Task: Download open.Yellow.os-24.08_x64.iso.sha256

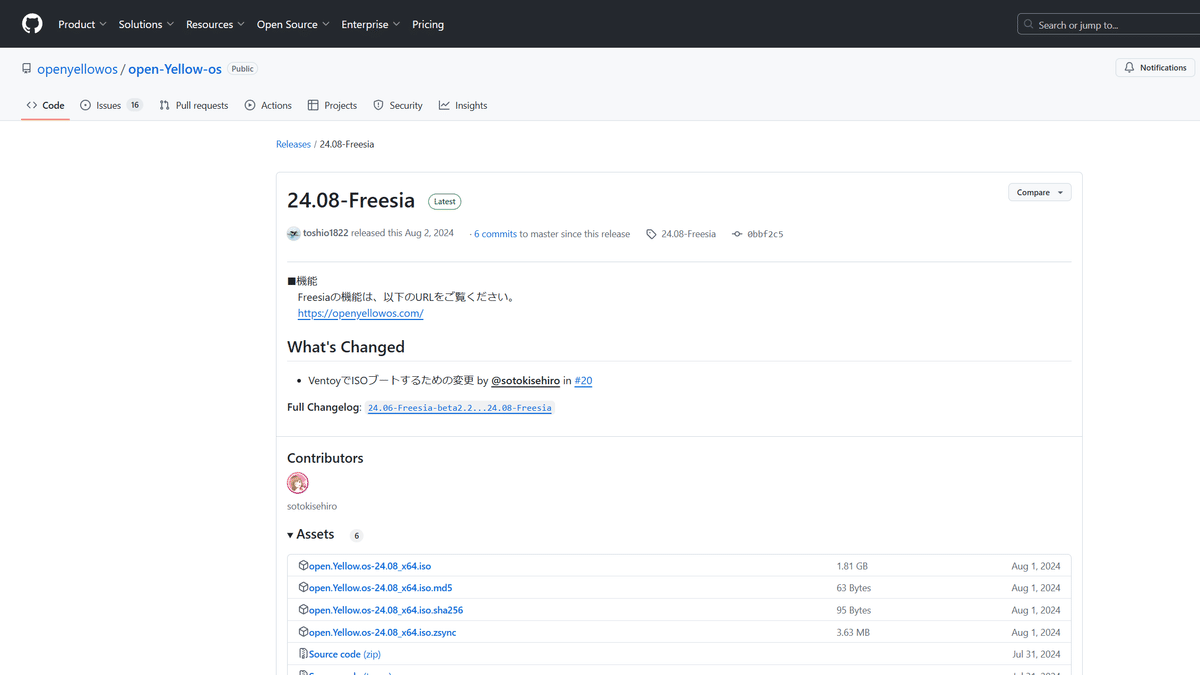Action: coord(385,610)
